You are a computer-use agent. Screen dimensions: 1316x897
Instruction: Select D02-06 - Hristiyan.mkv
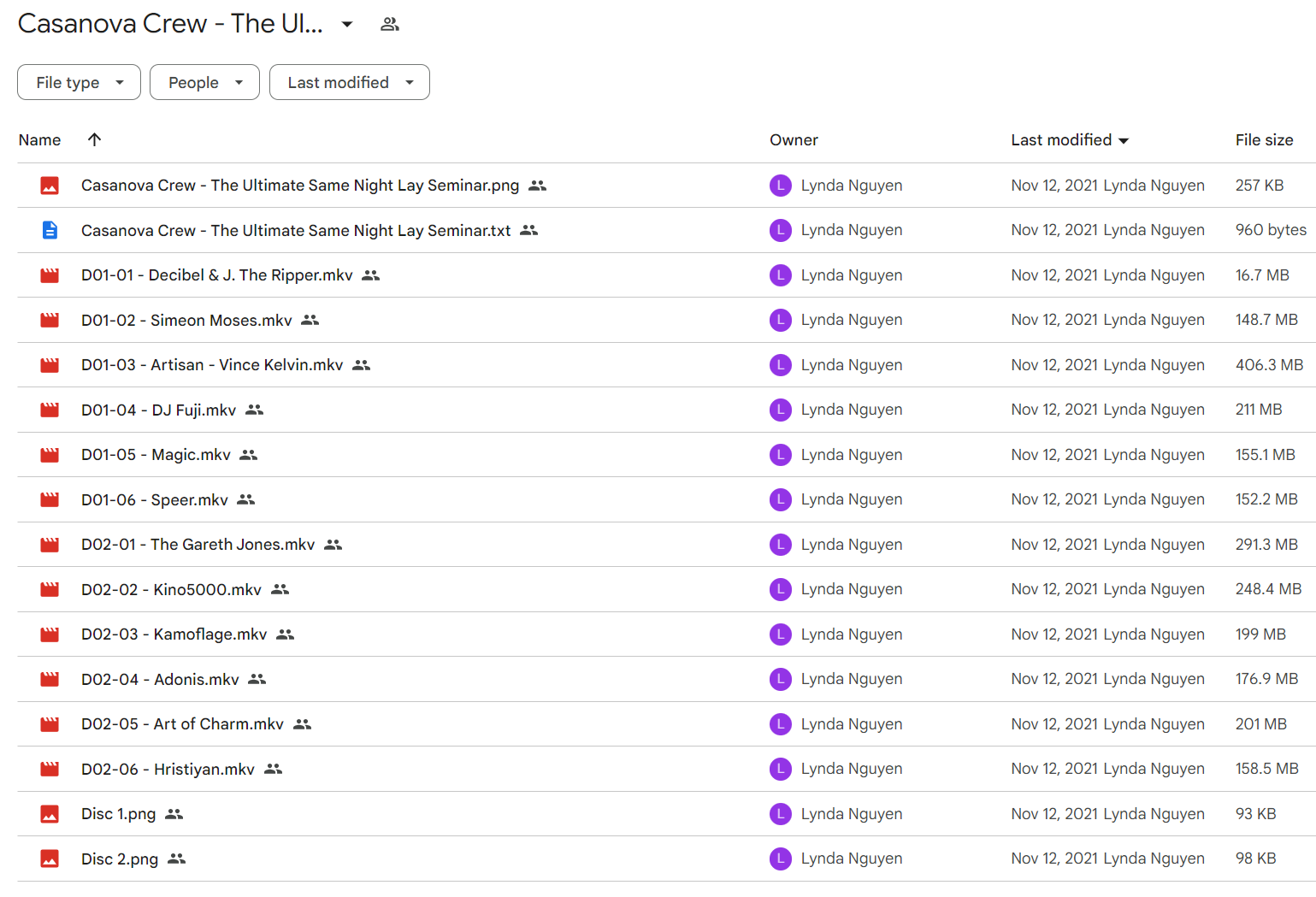(x=168, y=769)
